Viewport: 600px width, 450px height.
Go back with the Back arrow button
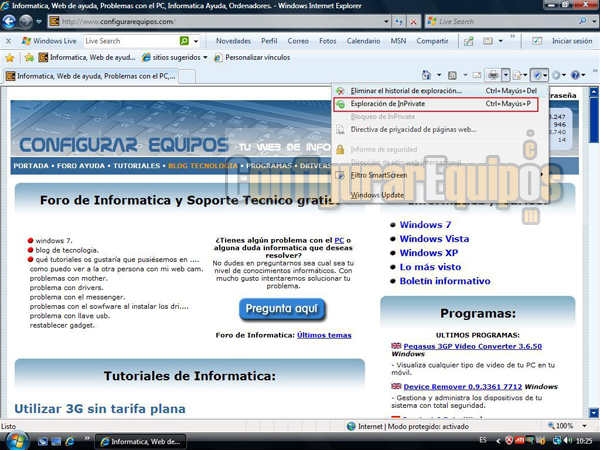(9, 21)
